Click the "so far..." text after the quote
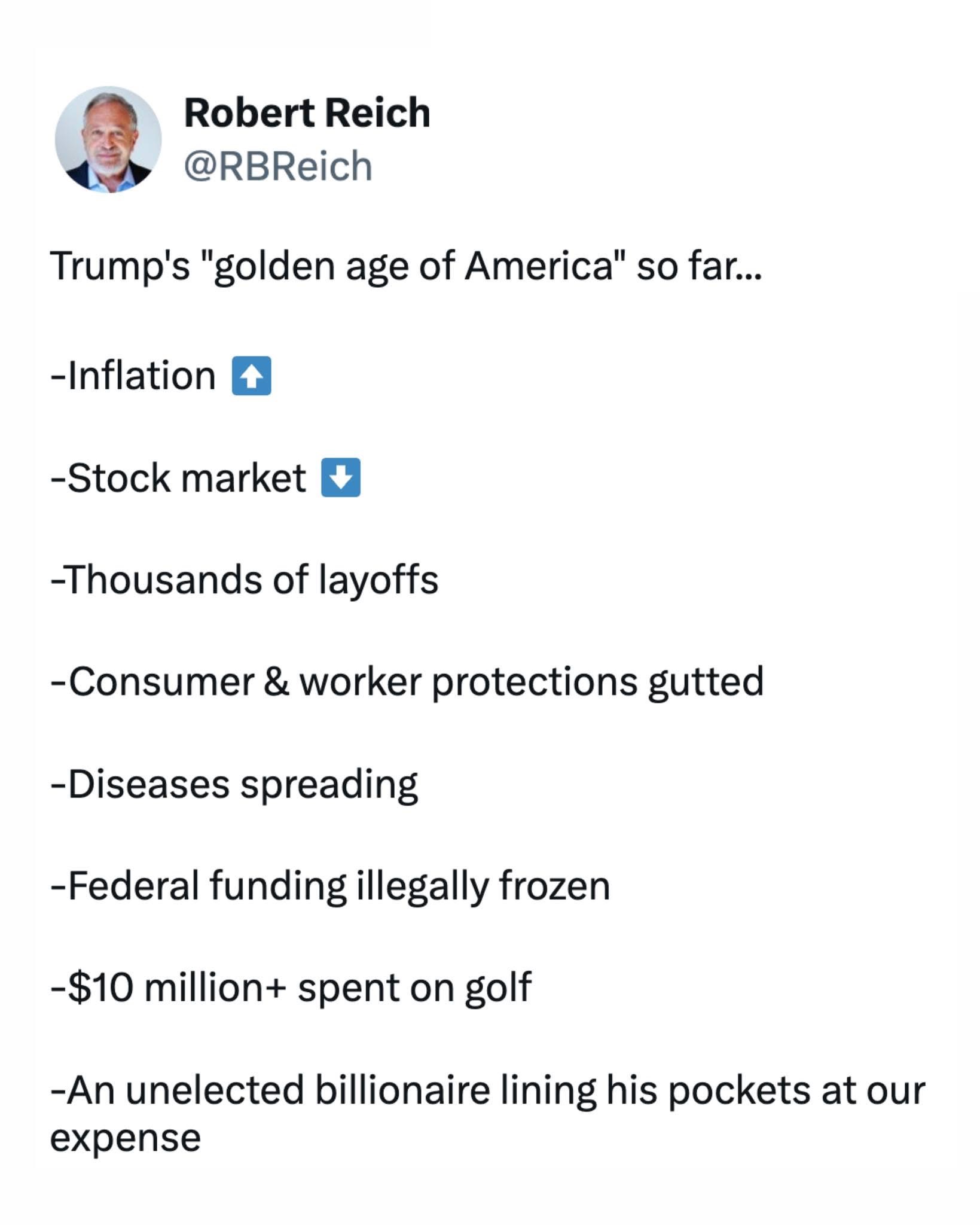 [x=699, y=266]
